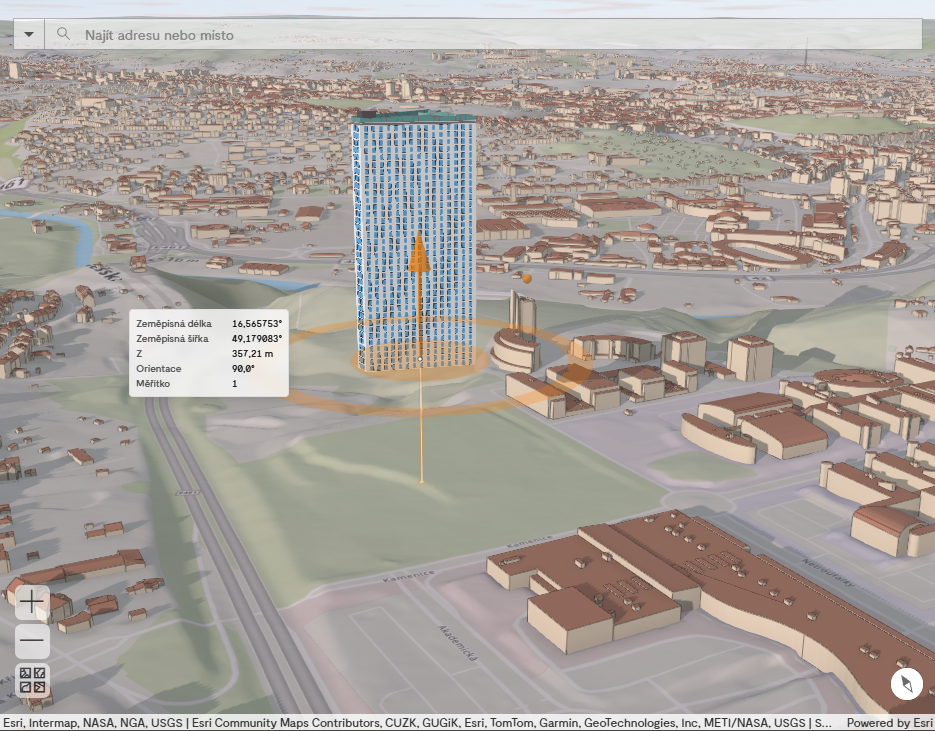Click the 'Akademická' street label
935x731 pixels.
(x=455, y=645)
